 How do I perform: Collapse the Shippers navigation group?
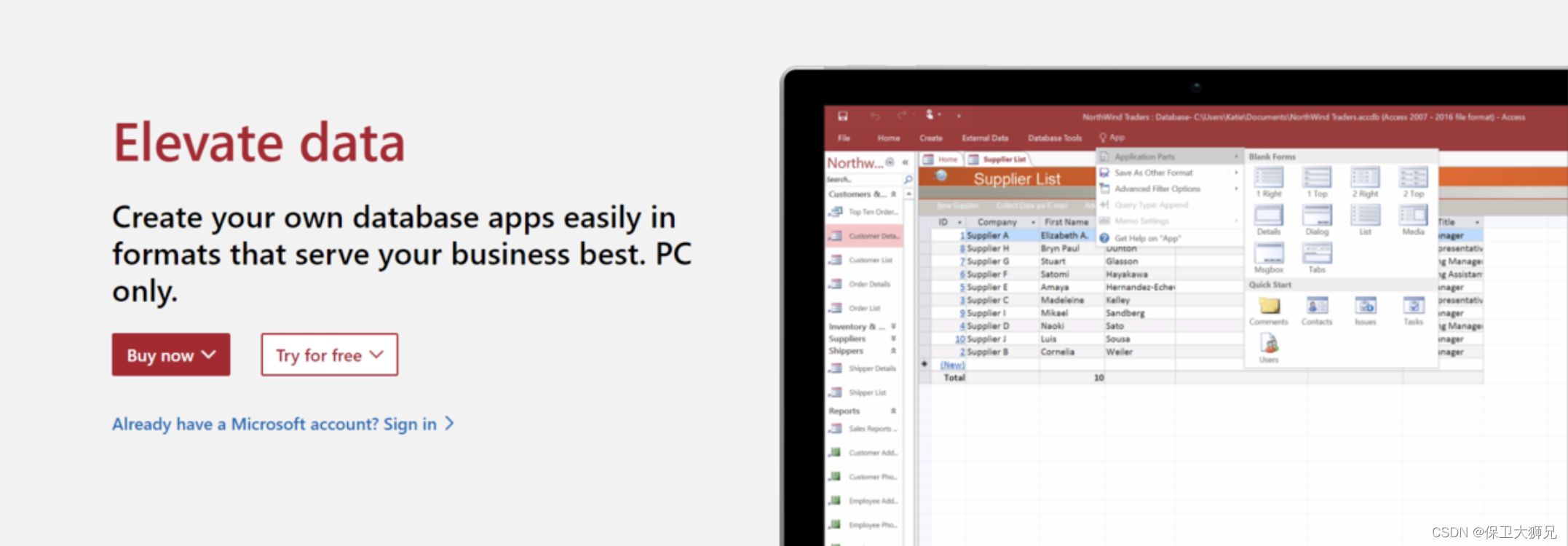pyautogui.click(x=863, y=351)
